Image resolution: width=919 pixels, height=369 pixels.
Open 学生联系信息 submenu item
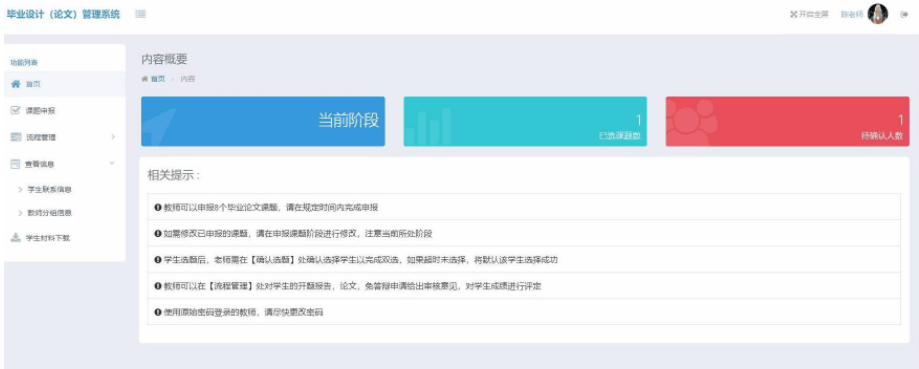point(49,189)
